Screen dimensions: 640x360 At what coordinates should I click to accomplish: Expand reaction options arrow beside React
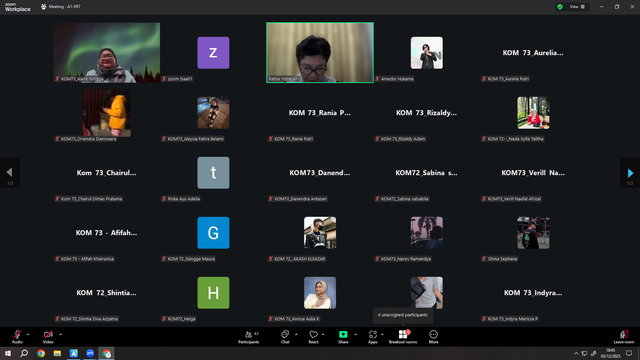point(323,334)
